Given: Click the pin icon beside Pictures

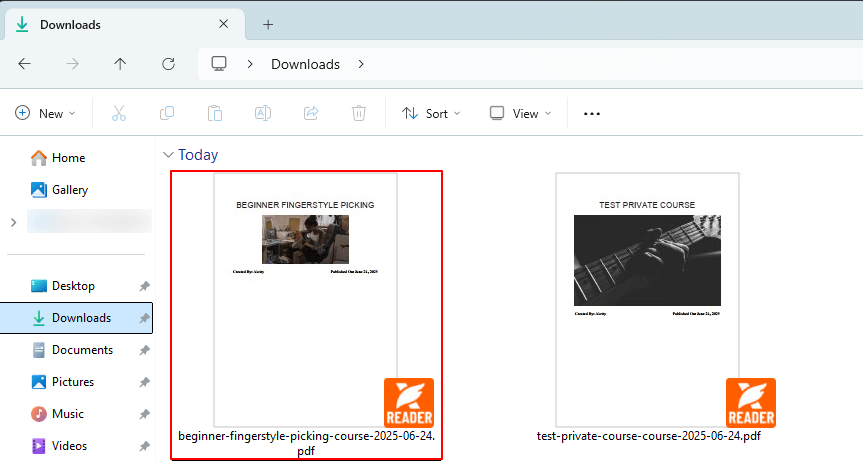Looking at the screenshot, I should coord(144,382).
